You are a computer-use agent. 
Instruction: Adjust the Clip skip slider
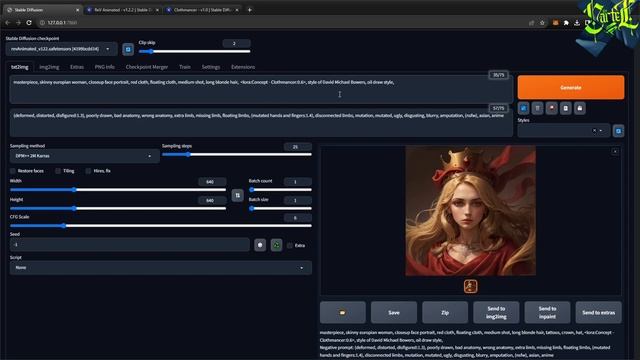[x=194, y=51]
